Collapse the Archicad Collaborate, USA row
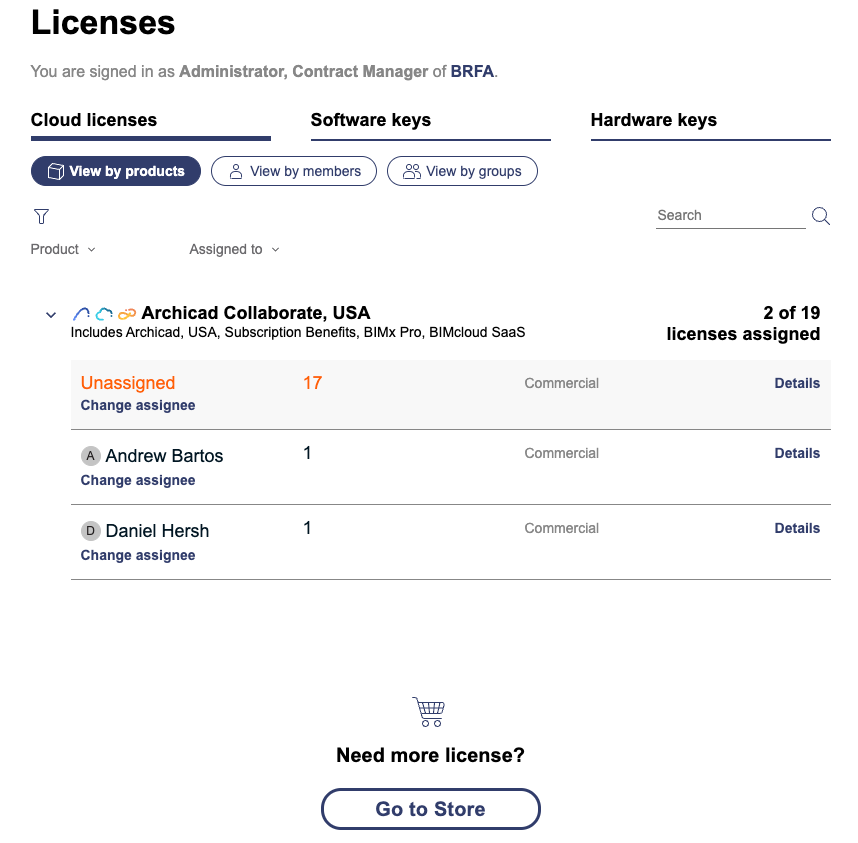858x843 pixels. (51, 315)
